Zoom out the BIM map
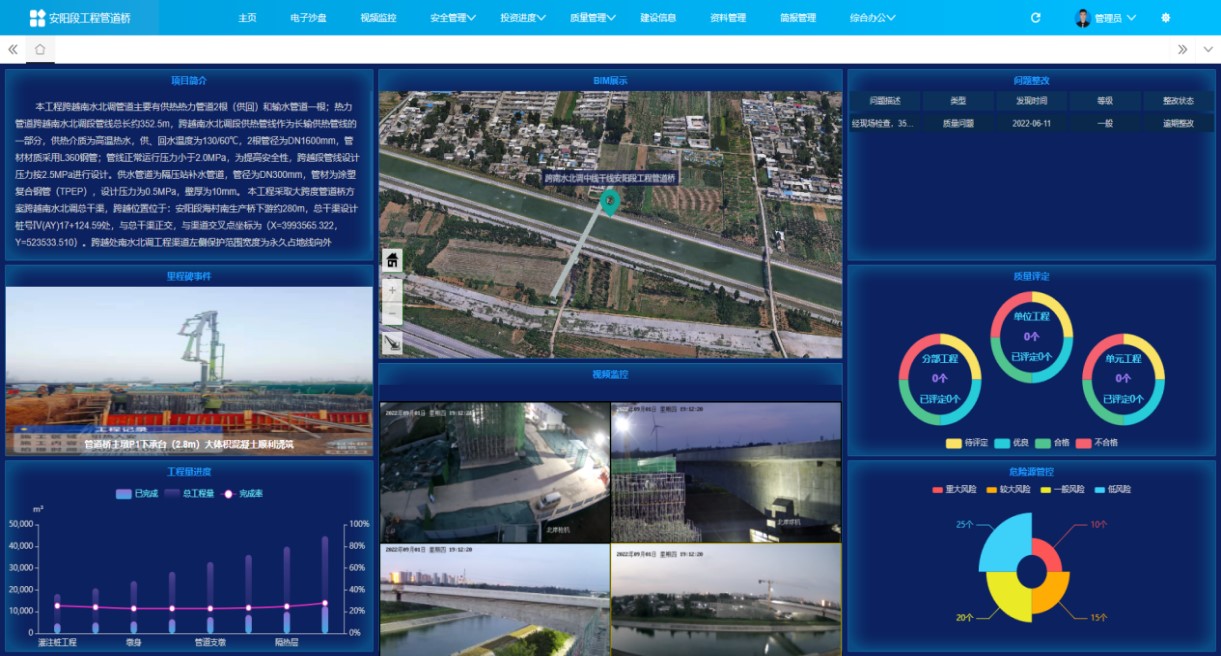 (x=392, y=315)
